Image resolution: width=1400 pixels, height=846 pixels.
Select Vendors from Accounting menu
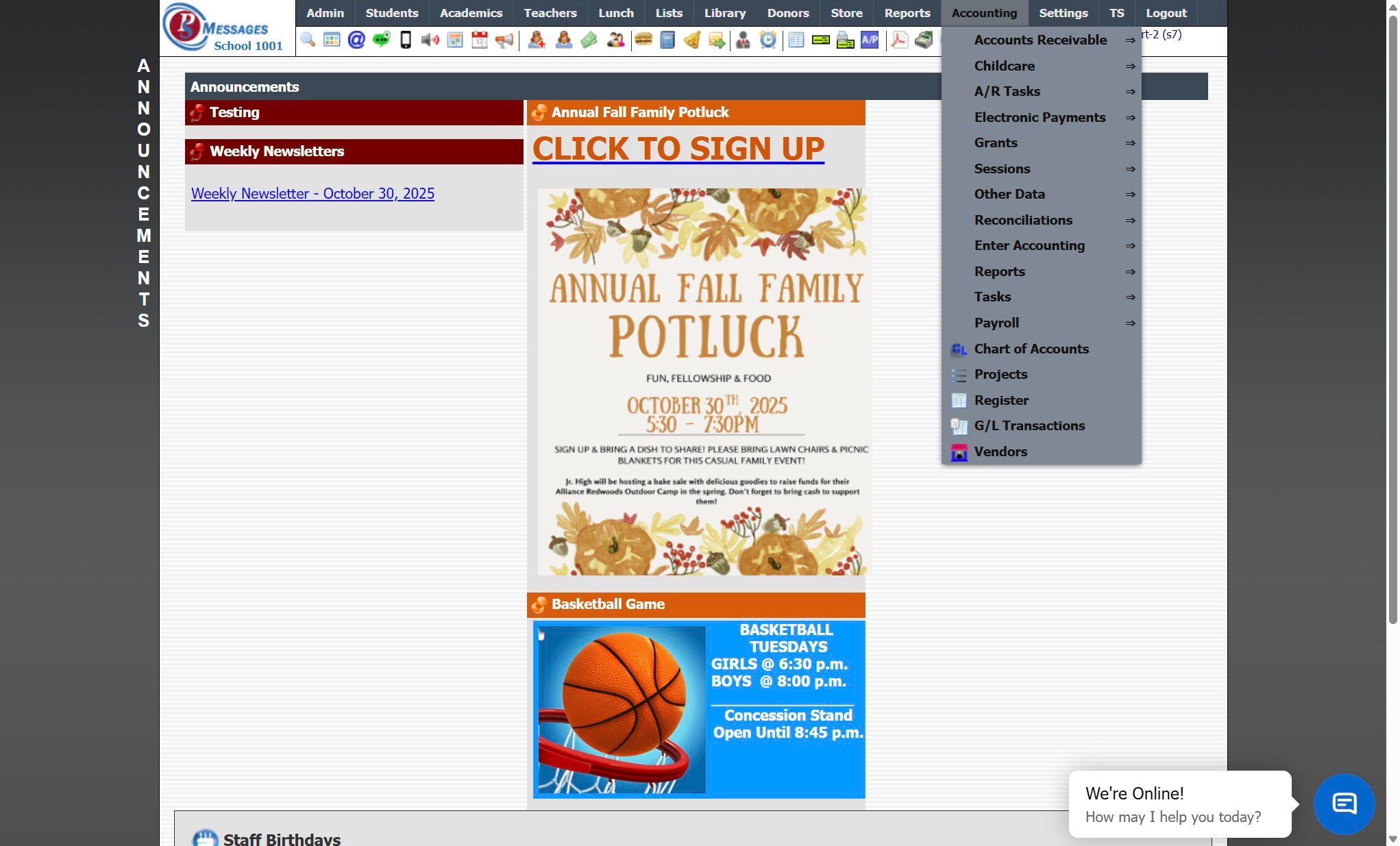[x=1000, y=452]
